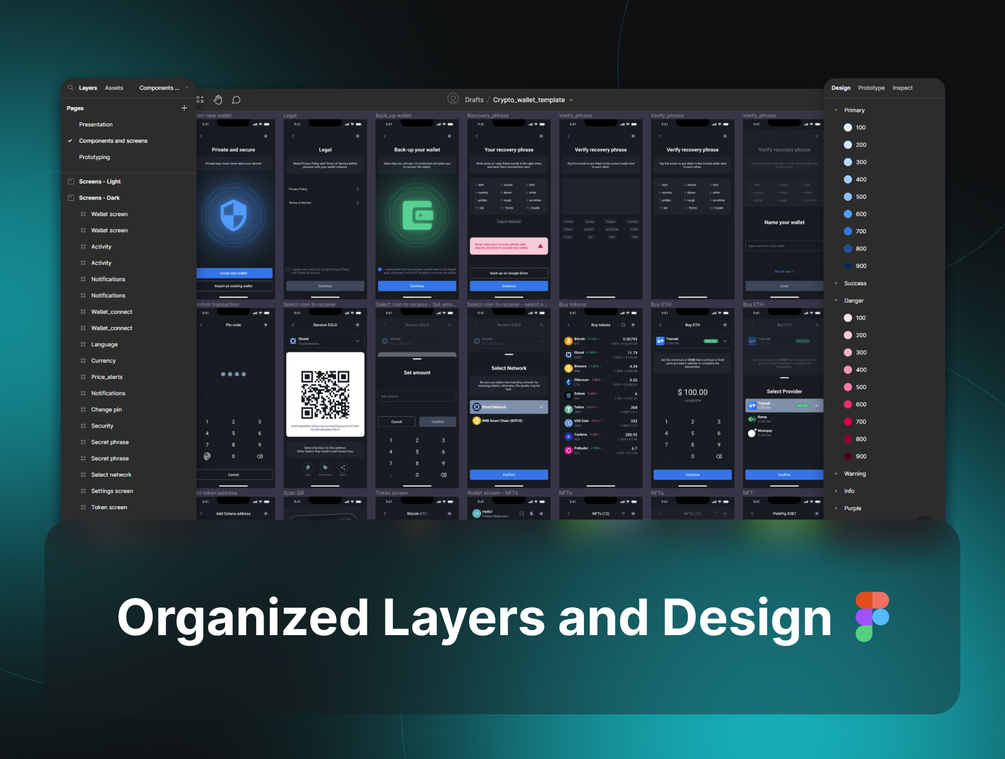Click Confirm button in Select Network screen

pyautogui.click(x=509, y=475)
